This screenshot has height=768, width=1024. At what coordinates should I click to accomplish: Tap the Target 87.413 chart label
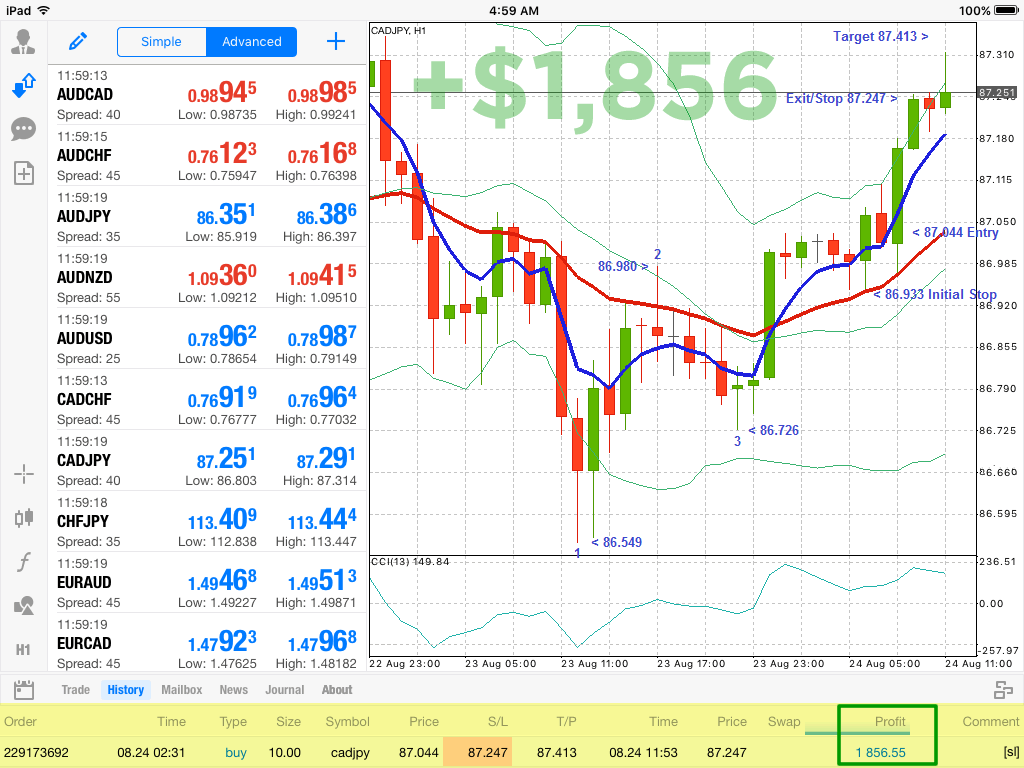click(880, 37)
